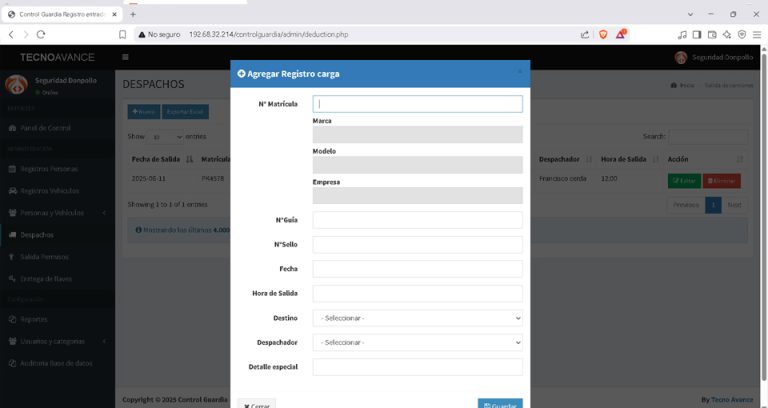Click the Hora de Salida input field
Viewport: 768px width, 408px height.
[417, 293]
